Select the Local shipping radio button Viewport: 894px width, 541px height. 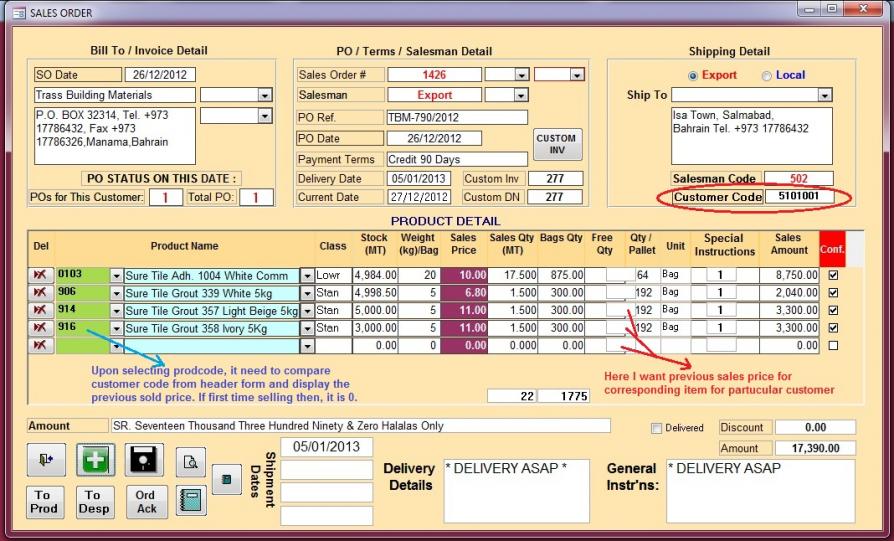pos(766,76)
